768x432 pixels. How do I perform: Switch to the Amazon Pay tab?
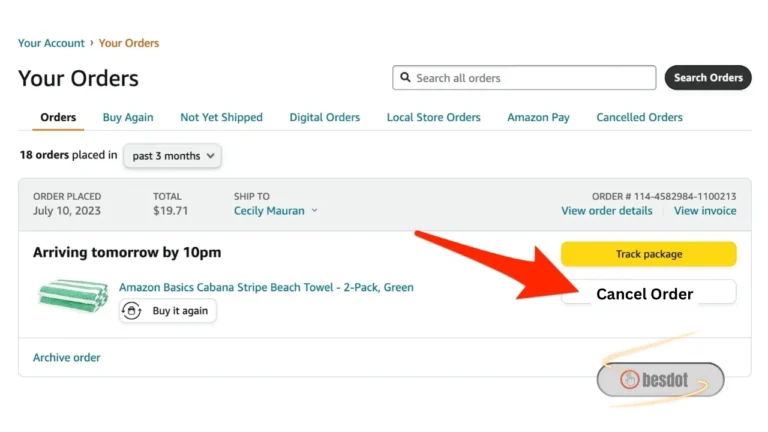click(538, 118)
